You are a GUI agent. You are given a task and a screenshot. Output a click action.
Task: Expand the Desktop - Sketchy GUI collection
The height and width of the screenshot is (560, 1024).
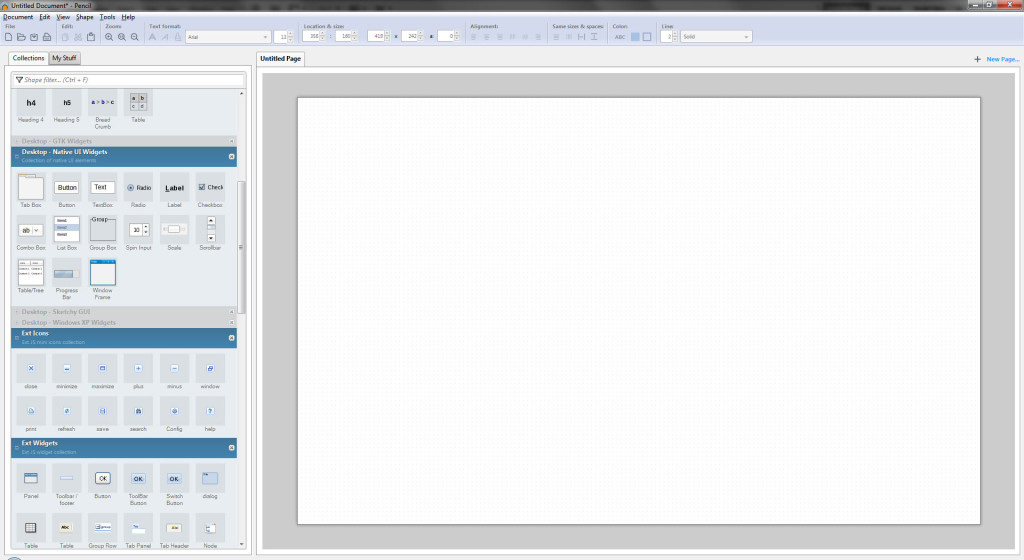pos(123,312)
